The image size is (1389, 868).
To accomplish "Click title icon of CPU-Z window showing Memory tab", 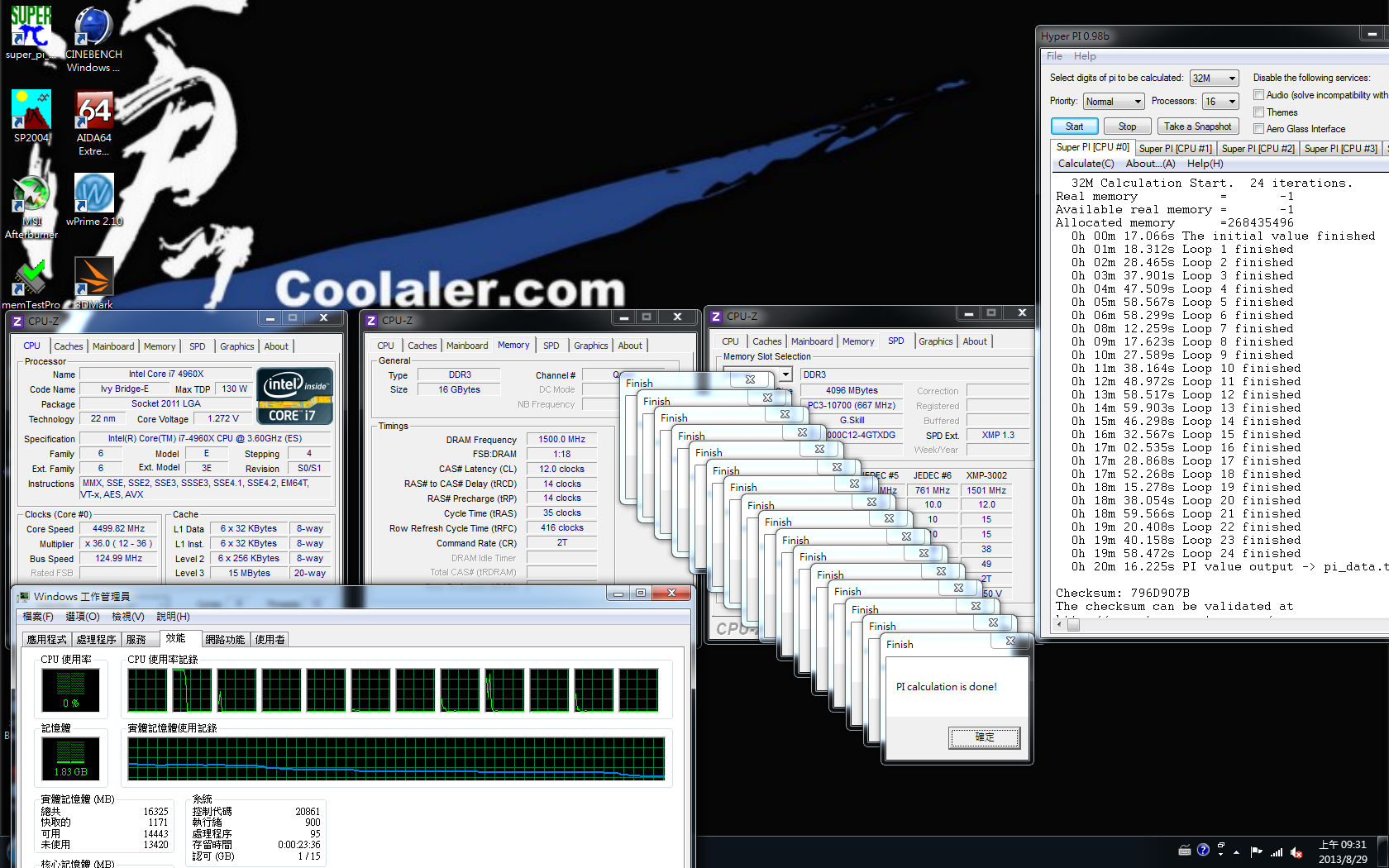I will (371, 321).
